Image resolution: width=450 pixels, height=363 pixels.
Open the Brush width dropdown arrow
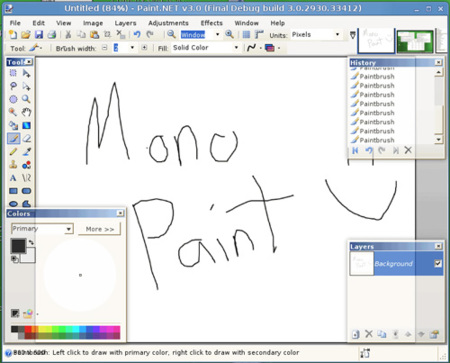(132, 48)
